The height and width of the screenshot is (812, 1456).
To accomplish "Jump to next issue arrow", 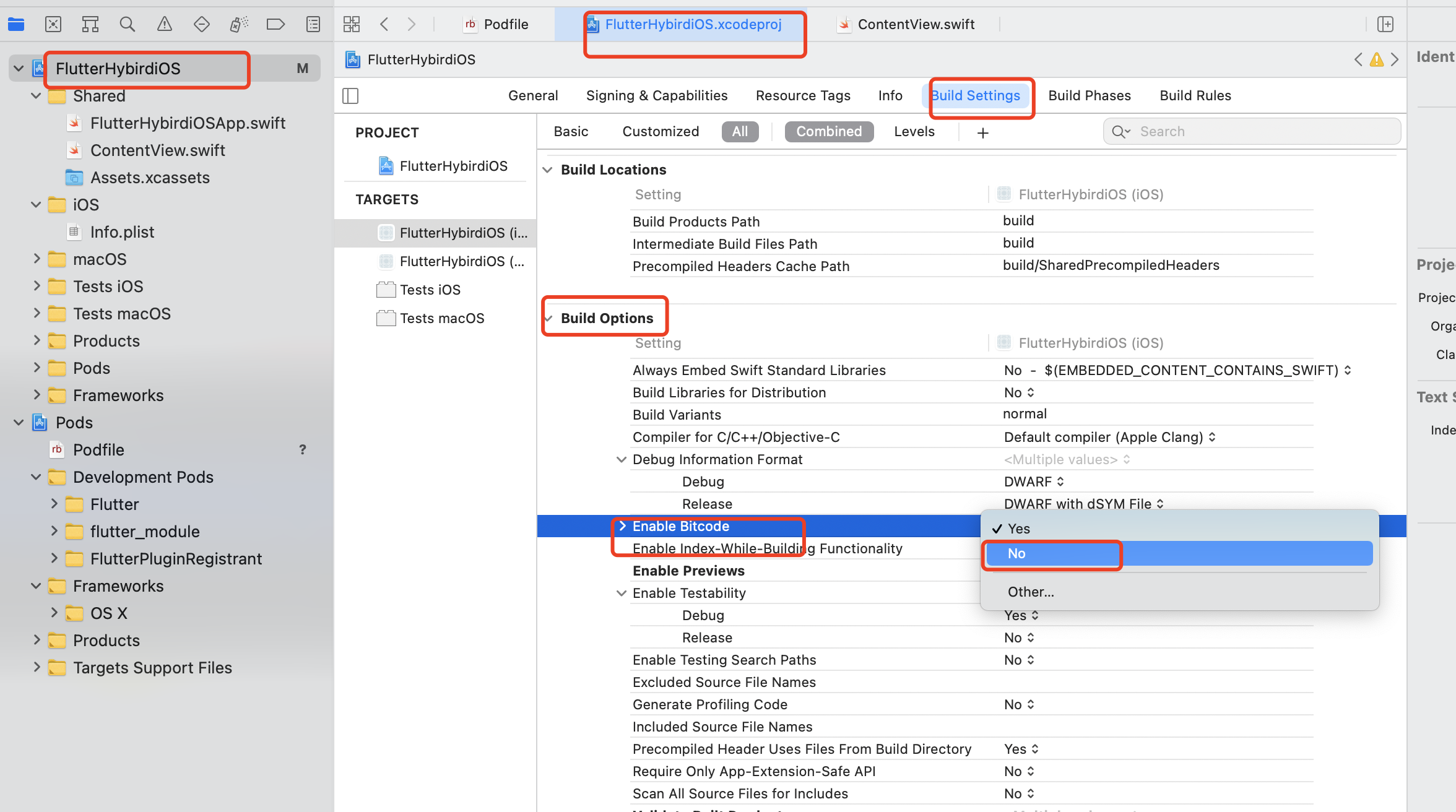I will (1395, 59).
